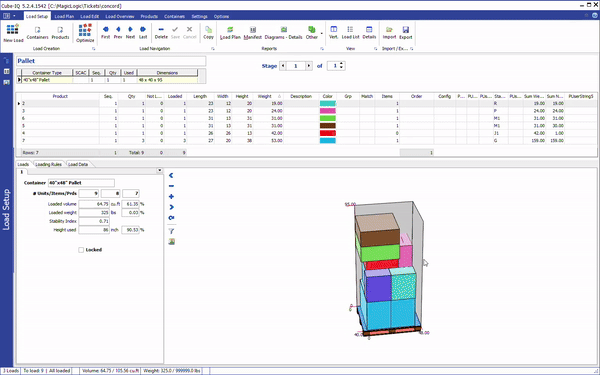Click the Pallet load name field
The image size is (600, 375).
pos(111,61)
